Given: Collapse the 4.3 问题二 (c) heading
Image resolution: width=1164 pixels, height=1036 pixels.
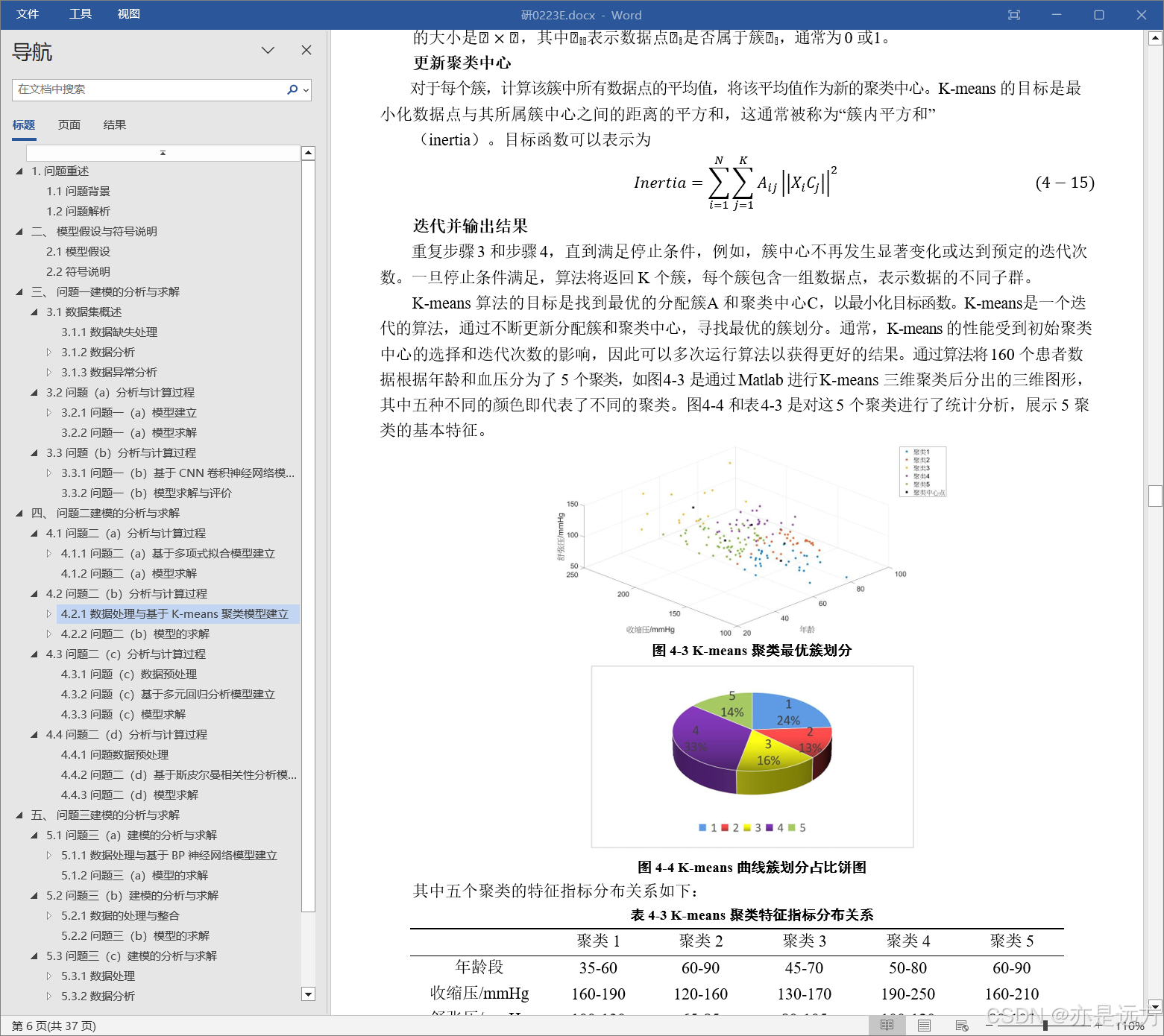Looking at the screenshot, I should click(x=34, y=654).
